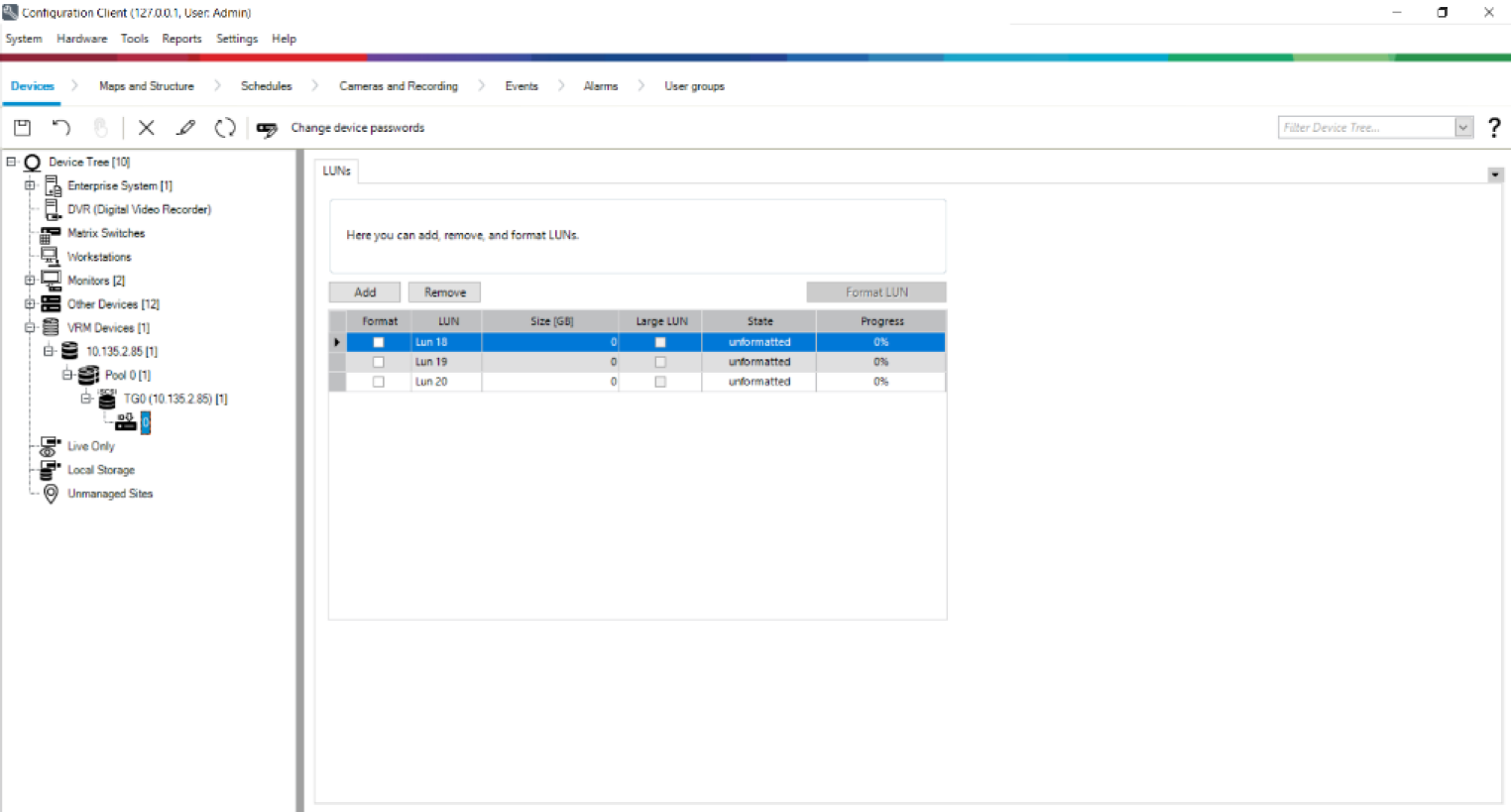Enable the Format checkbox for Lun 19
The image size is (1511, 812).
(378, 362)
